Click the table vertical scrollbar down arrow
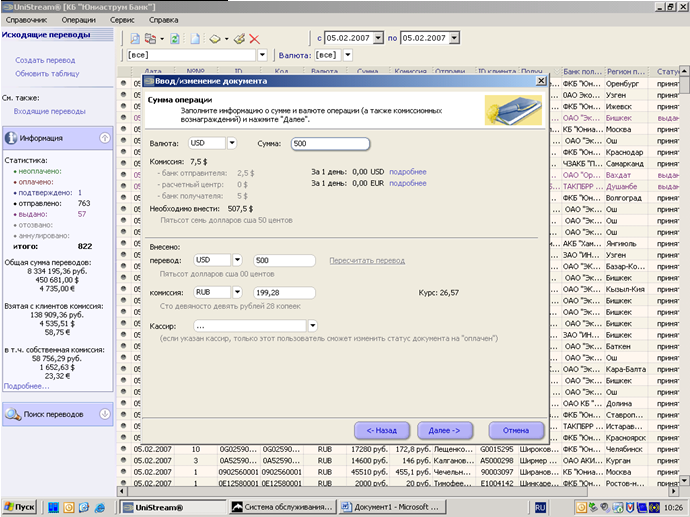This screenshot has height=517, width=690. point(684,480)
